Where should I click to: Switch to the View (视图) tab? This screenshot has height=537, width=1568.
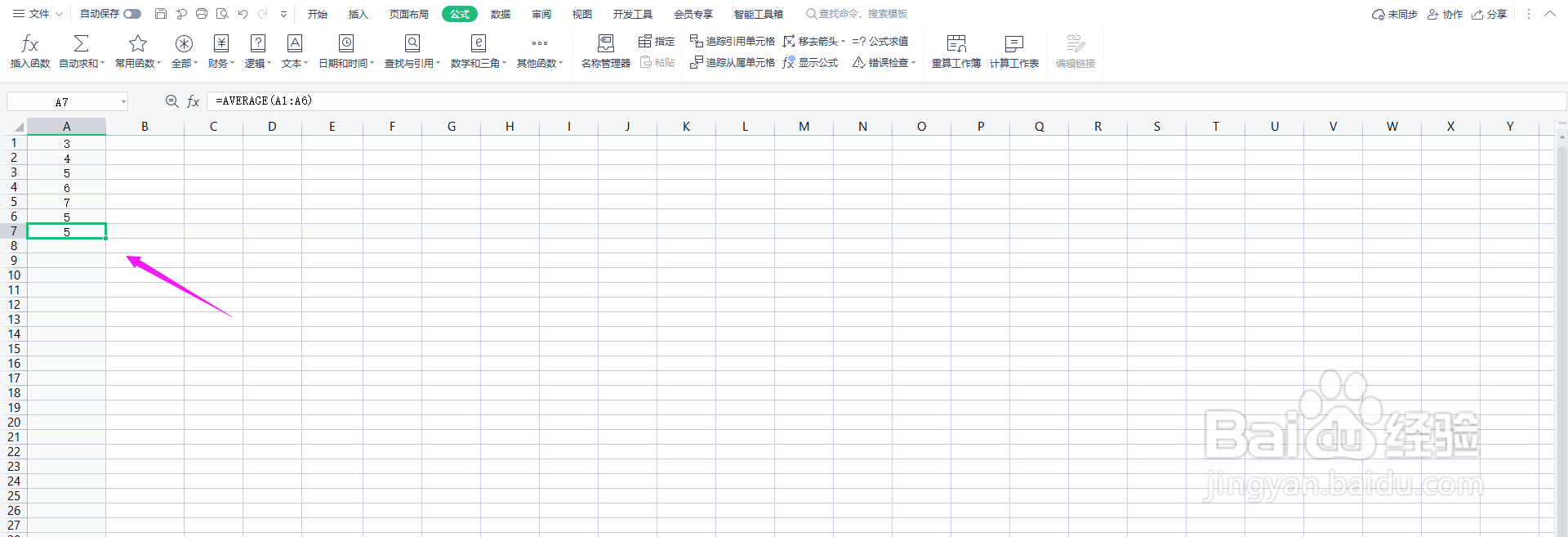(582, 14)
